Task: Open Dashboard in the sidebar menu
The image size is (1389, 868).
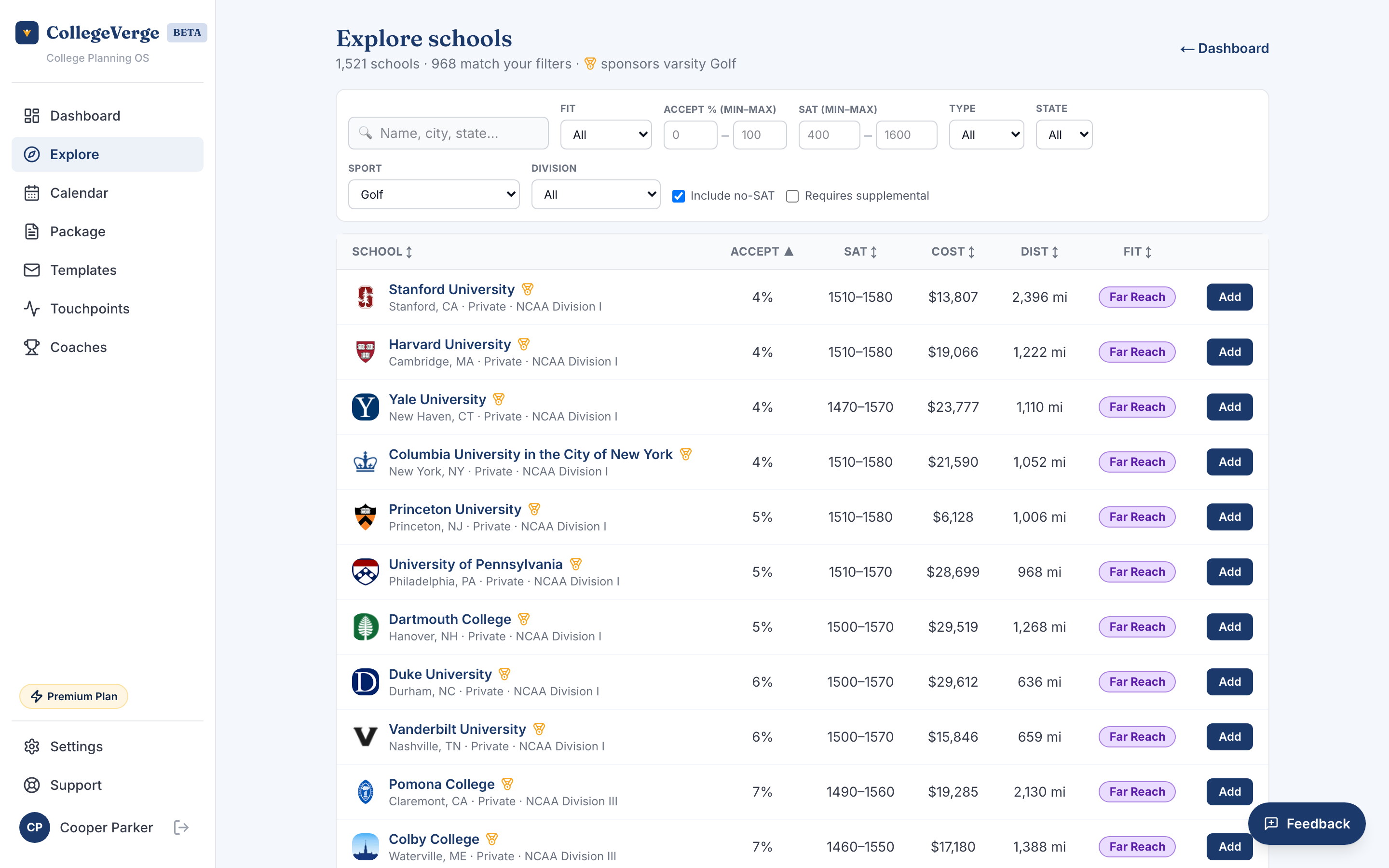Action: (108, 115)
